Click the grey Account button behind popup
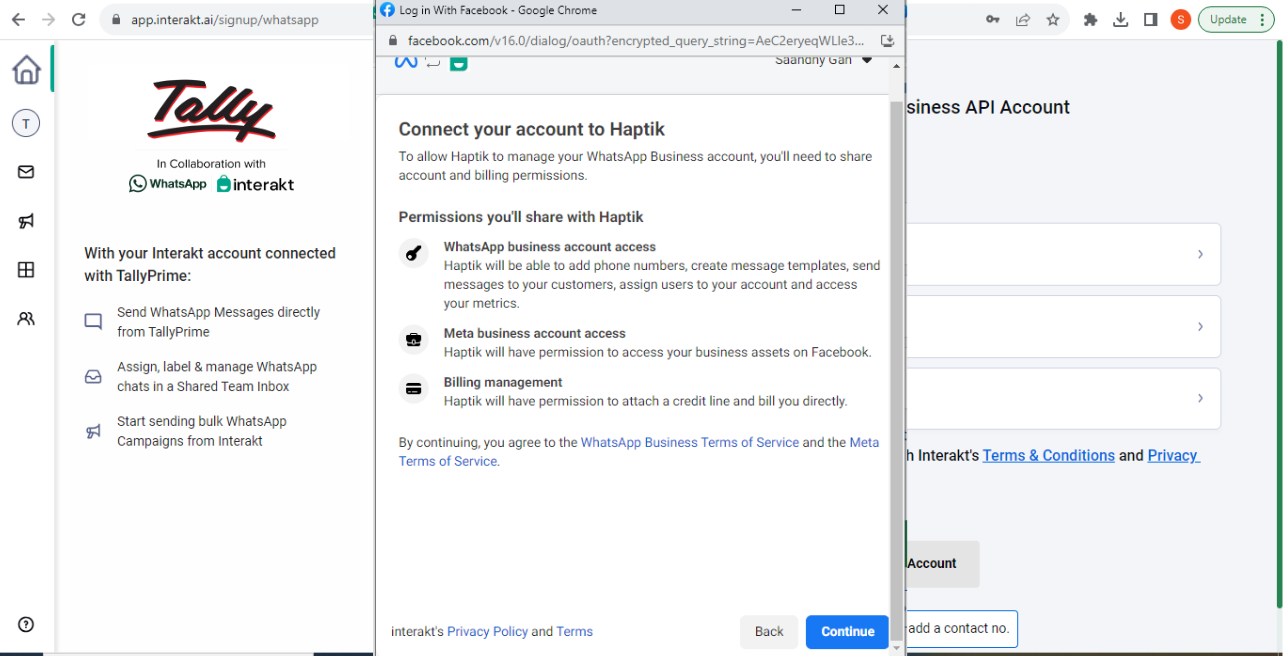Image resolution: width=1286 pixels, height=656 pixels. (941, 564)
